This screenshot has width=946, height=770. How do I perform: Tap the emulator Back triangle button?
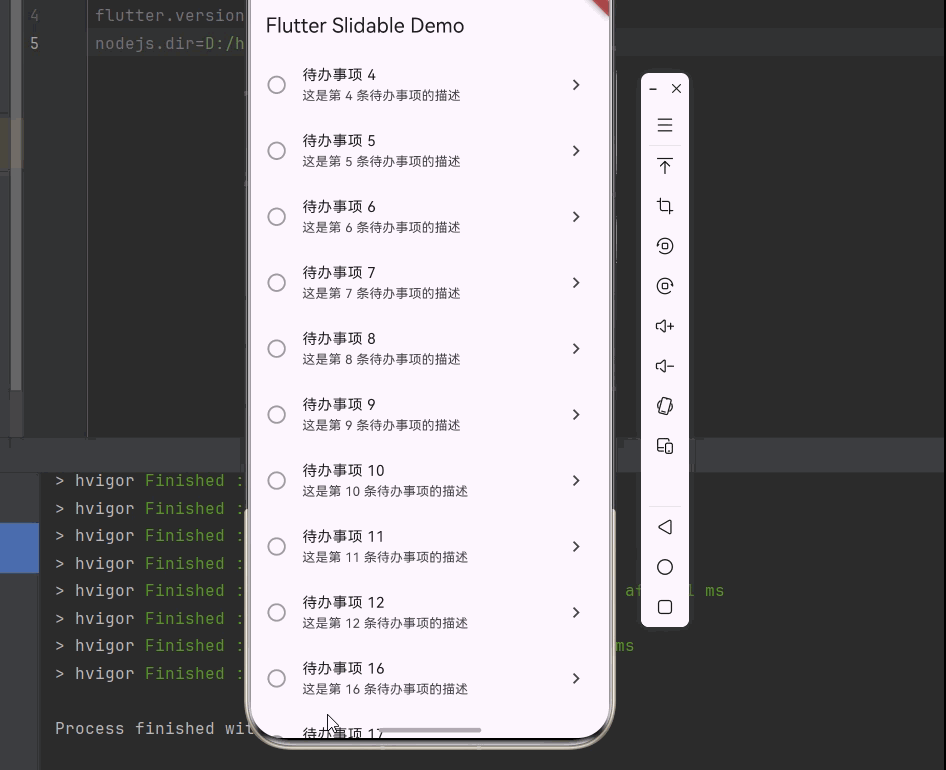pyautogui.click(x=665, y=527)
